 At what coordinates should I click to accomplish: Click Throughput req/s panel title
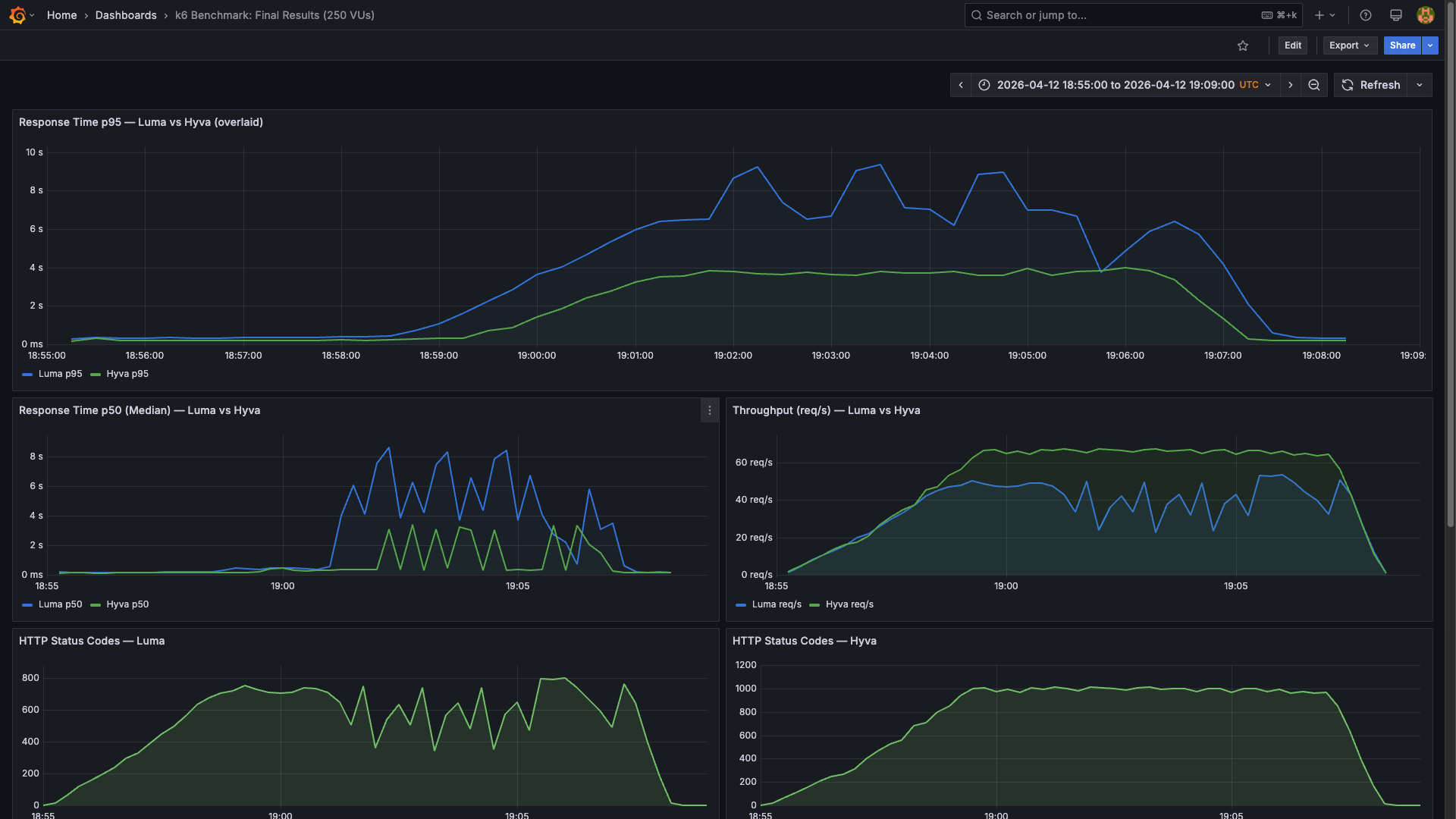827,410
